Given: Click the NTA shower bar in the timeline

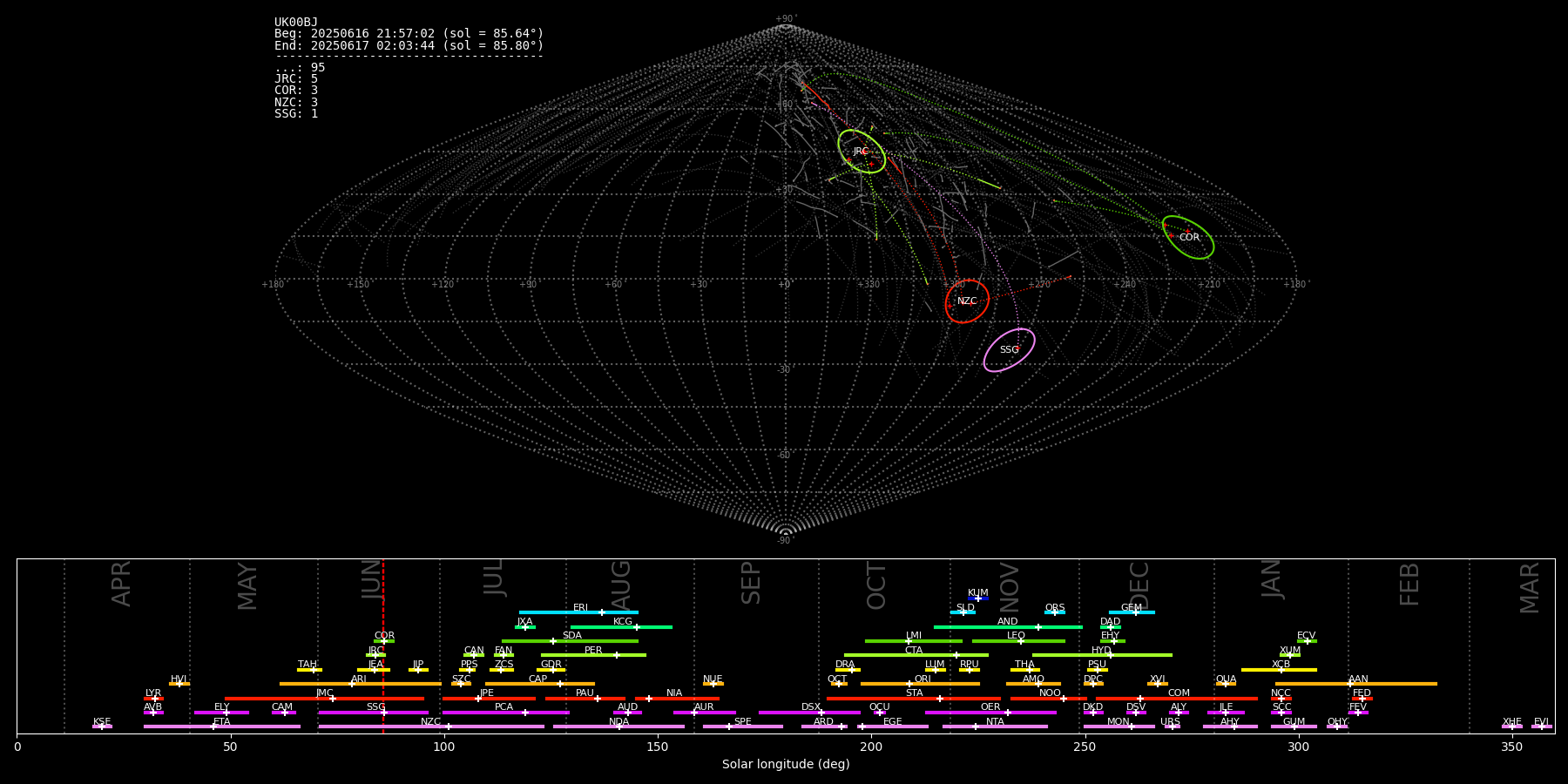Looking at the screenshot, I should (x=995, y=727).
